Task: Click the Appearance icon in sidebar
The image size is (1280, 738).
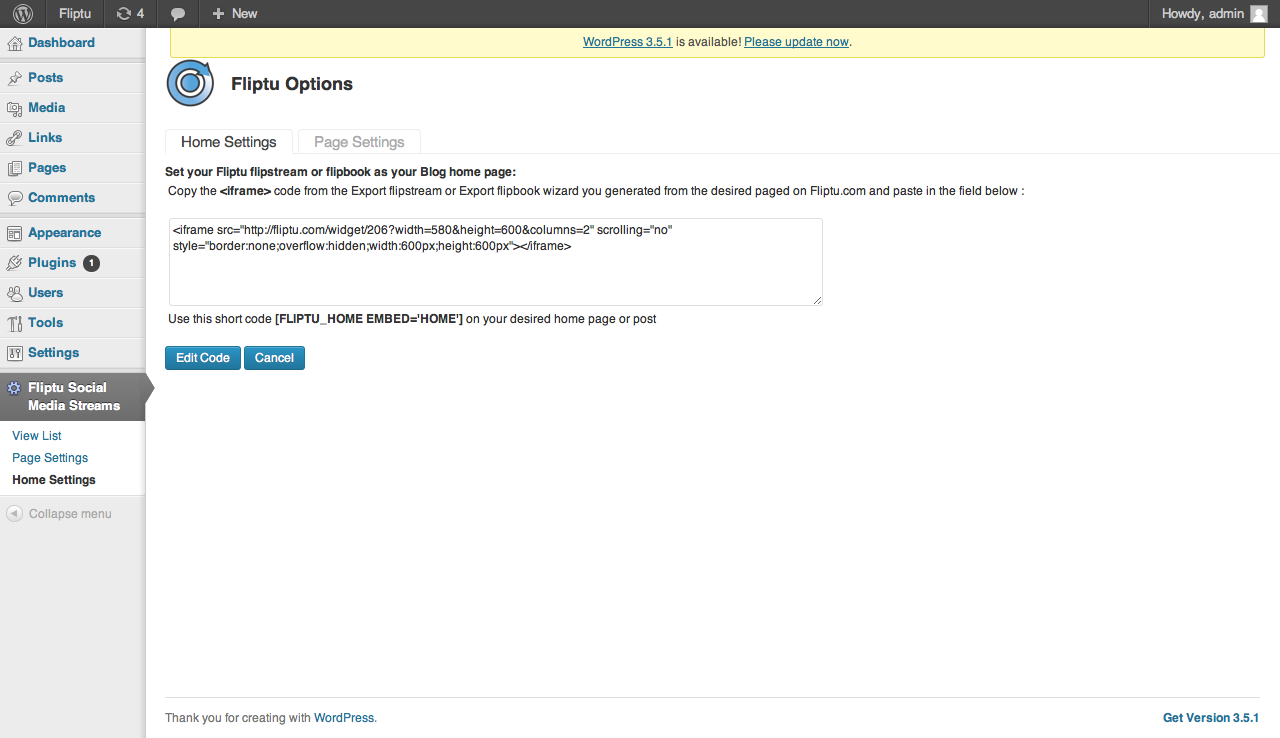Action: click(15, 233)
